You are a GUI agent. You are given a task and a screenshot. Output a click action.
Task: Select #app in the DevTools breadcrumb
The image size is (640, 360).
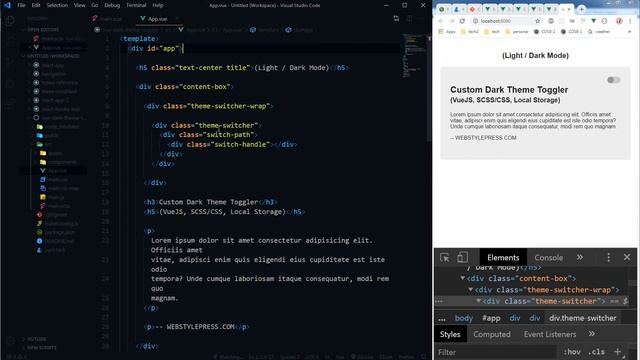(491, 318)
